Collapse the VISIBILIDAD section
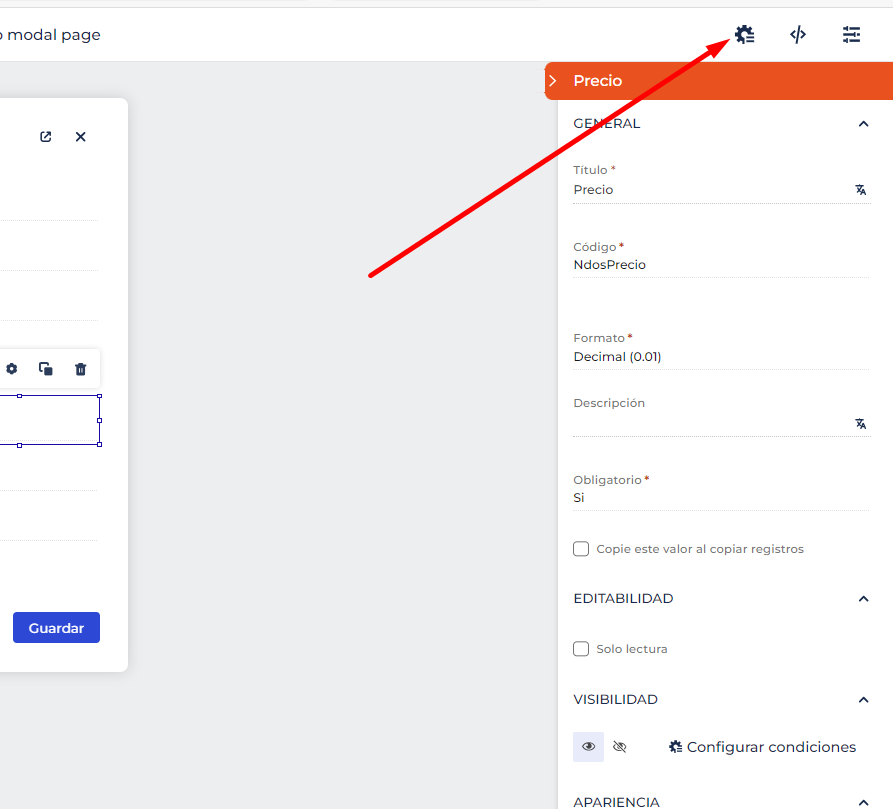 pyautogui.click(x=863, y=700)
